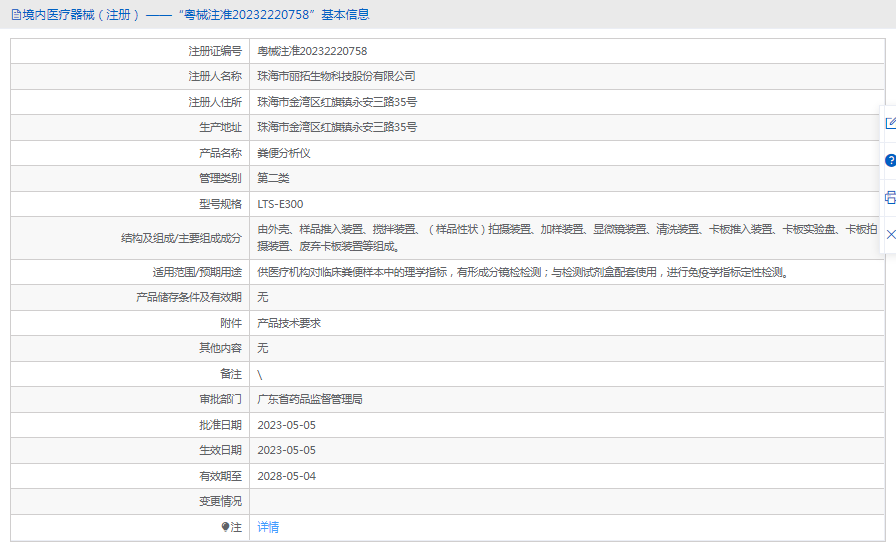Select the 注册人住所 label
Image resolution: width=896 pixels, height=550 pixels.
click(215, 102)
